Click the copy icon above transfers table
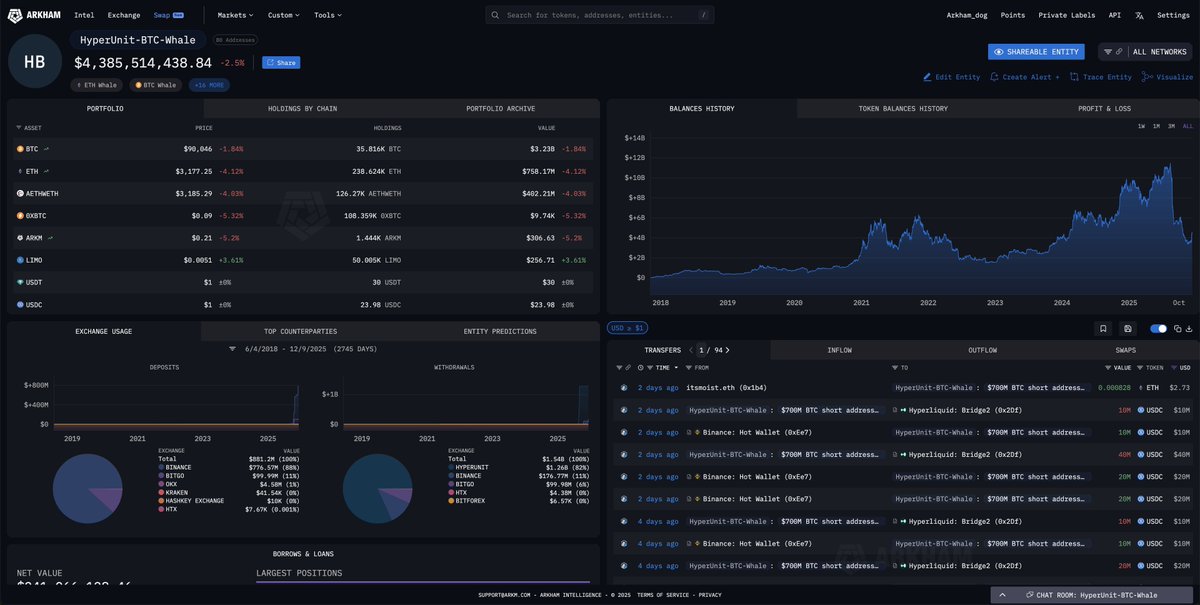 [x=1179, y=328]
